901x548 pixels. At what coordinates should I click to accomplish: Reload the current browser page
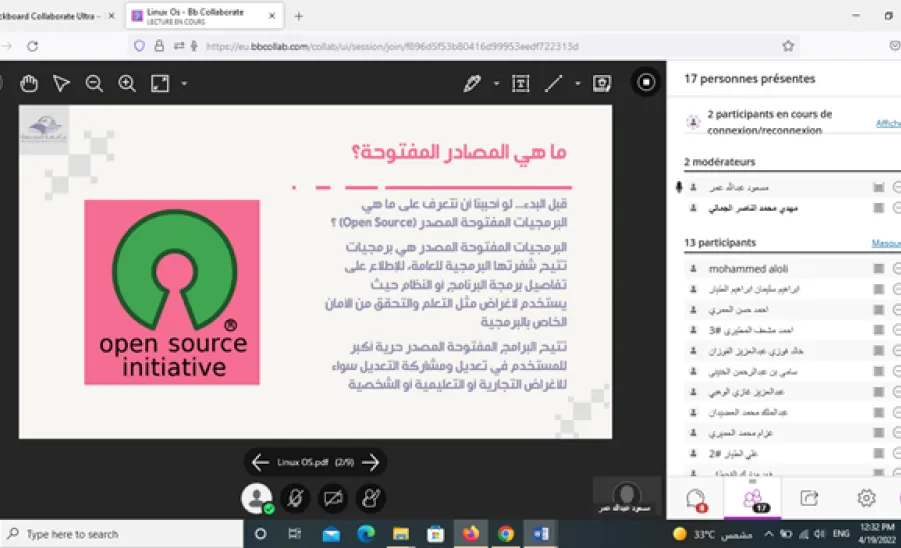(x=33, y=46)
